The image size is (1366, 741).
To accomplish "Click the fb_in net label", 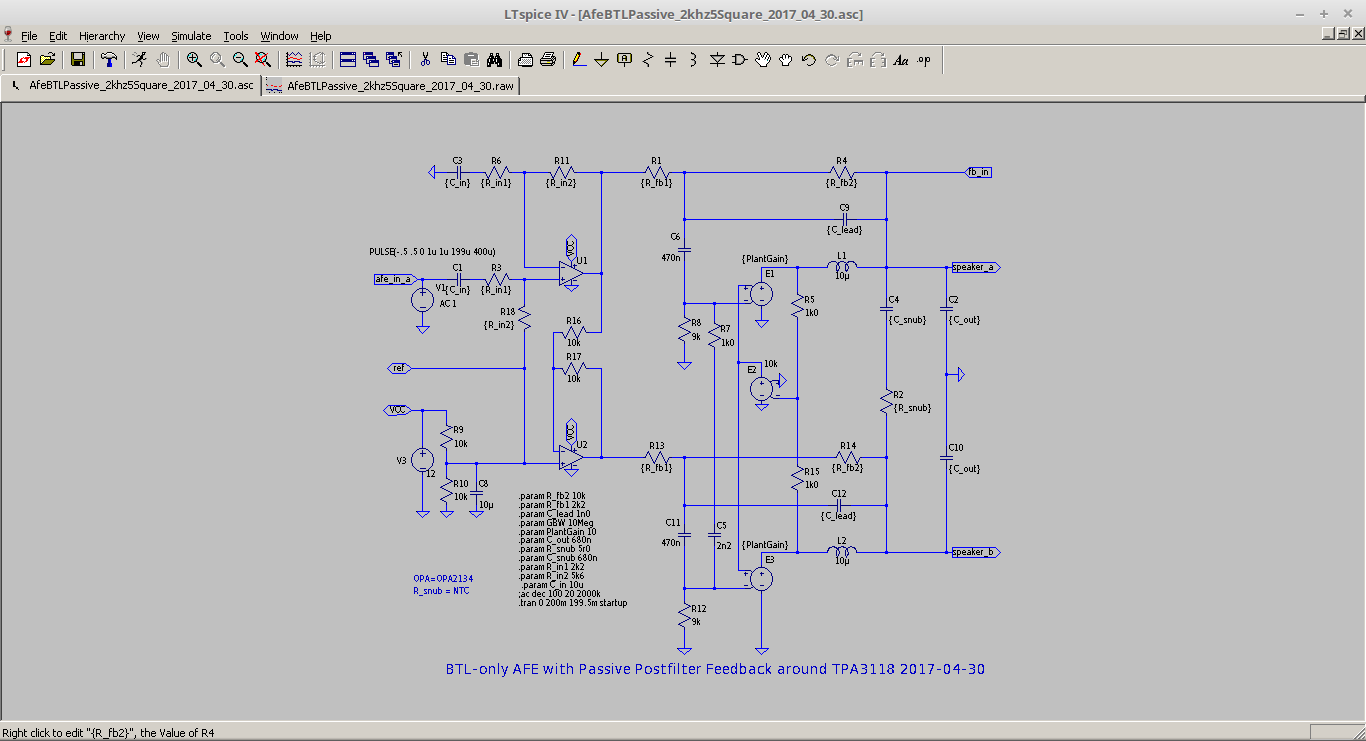I will [978, 172].
